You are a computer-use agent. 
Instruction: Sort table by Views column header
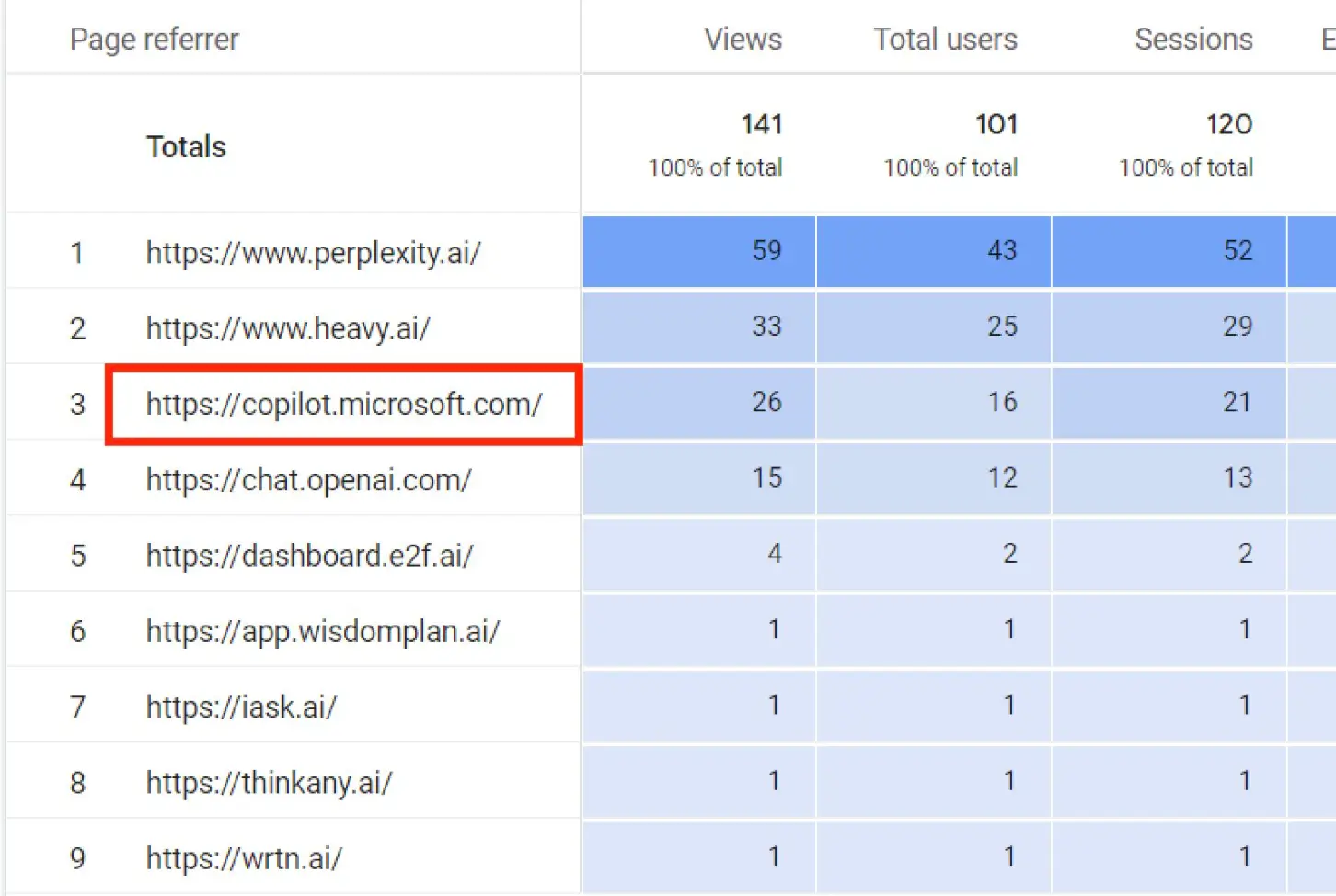(x=743, y=40)
